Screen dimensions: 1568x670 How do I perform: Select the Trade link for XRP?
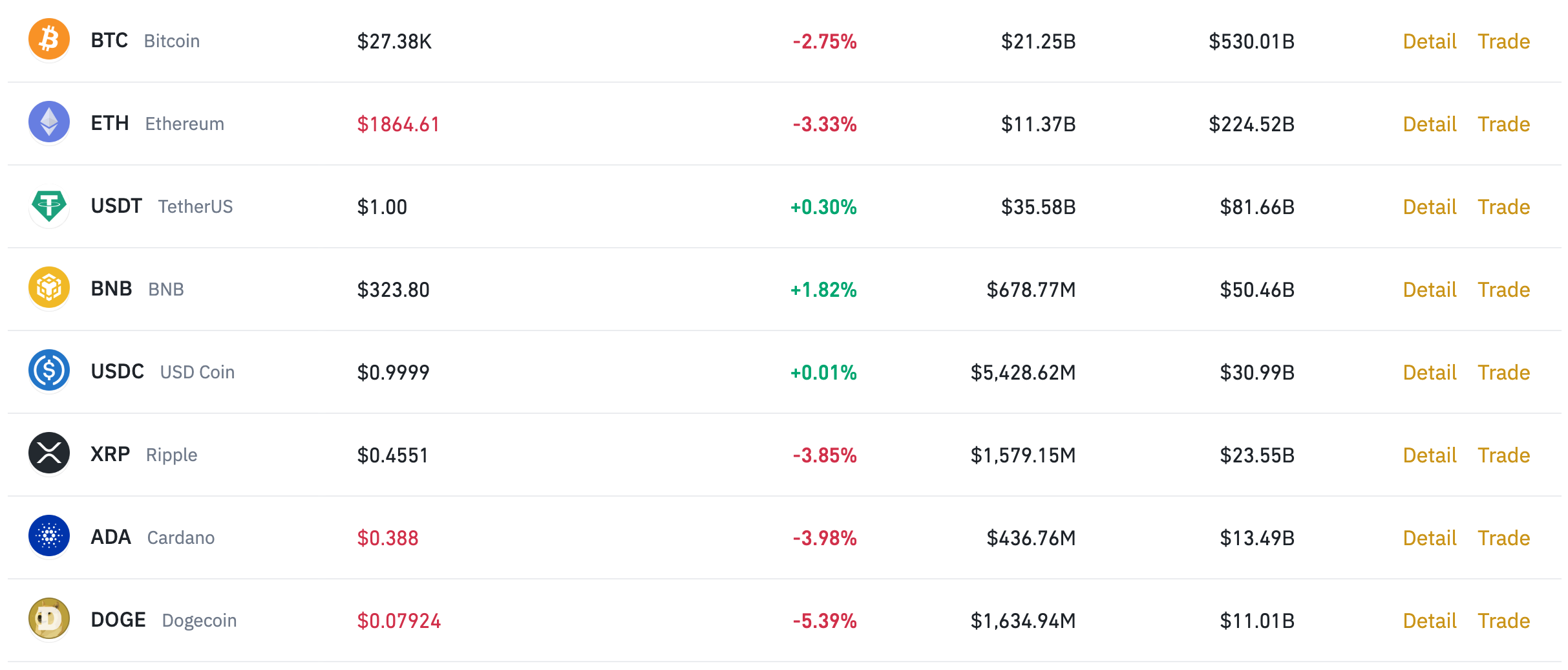click(1503, 455)
